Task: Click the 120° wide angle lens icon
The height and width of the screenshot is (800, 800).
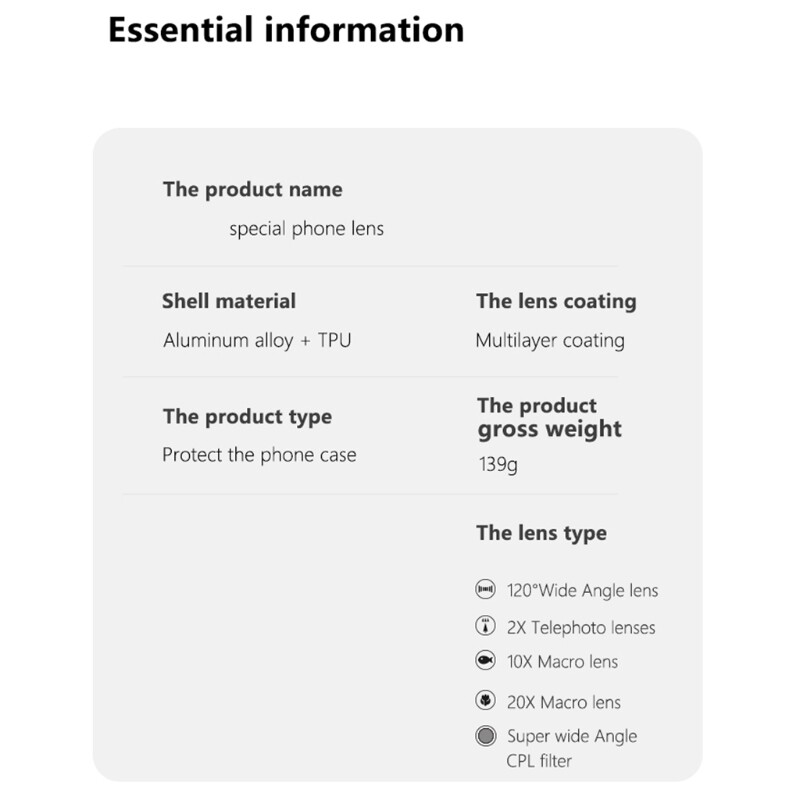Action: [486, 590]
